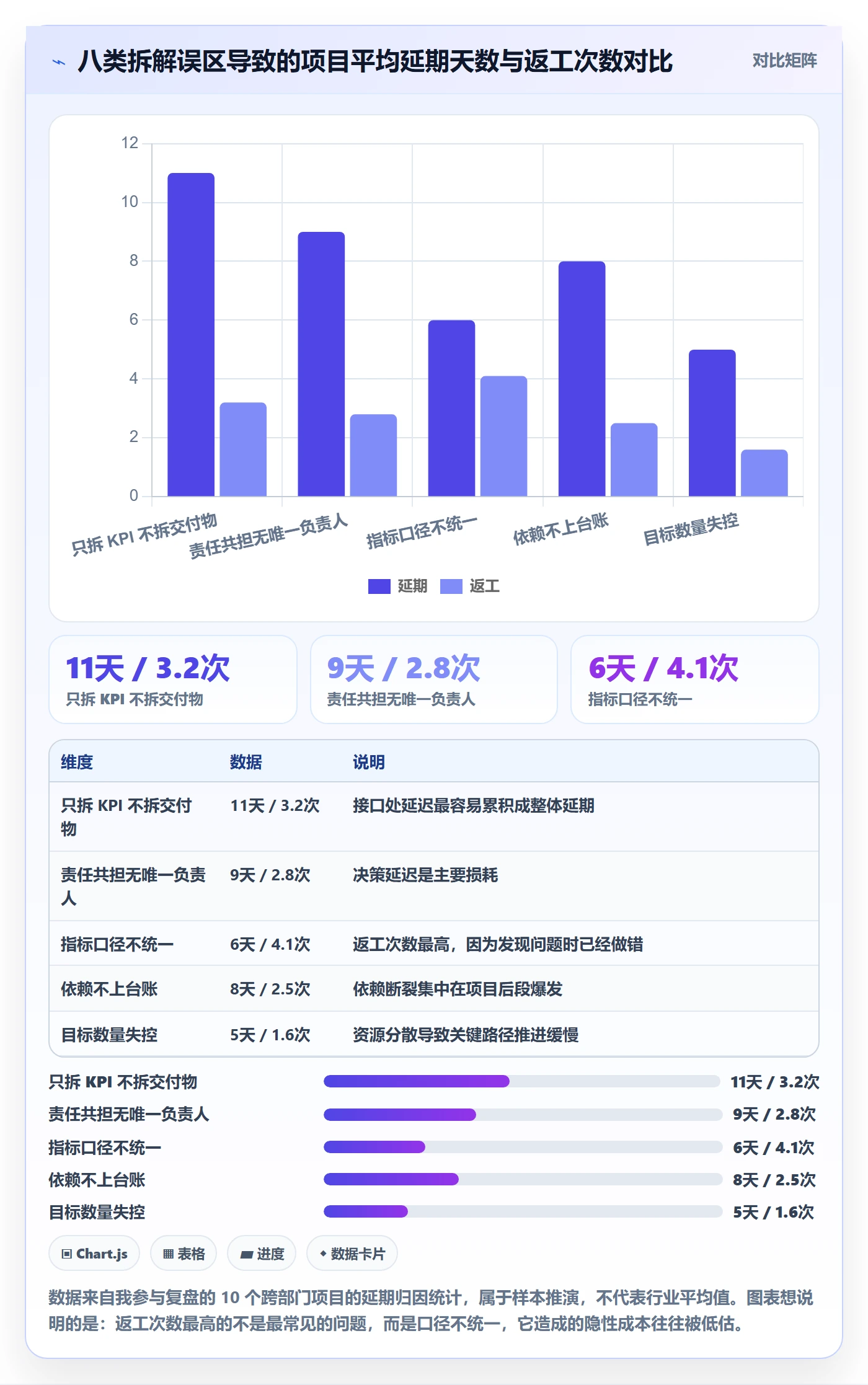Click the 进度 tag chip
The width and height of the screenshot is (868, 1385).
click(x=262, y=1254)
